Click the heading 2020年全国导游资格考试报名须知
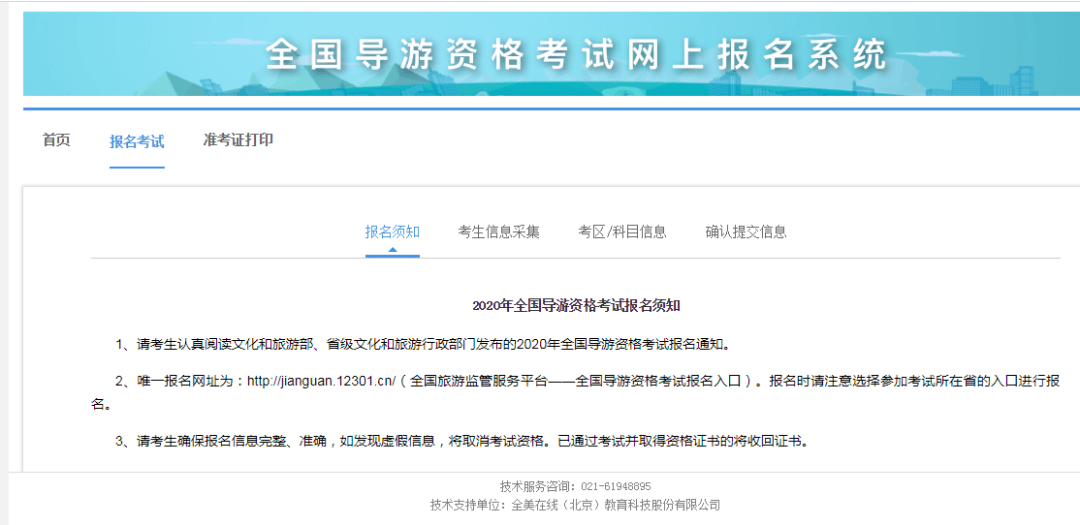Screen dimensions: 1080x525 click(x=577, y=306)
